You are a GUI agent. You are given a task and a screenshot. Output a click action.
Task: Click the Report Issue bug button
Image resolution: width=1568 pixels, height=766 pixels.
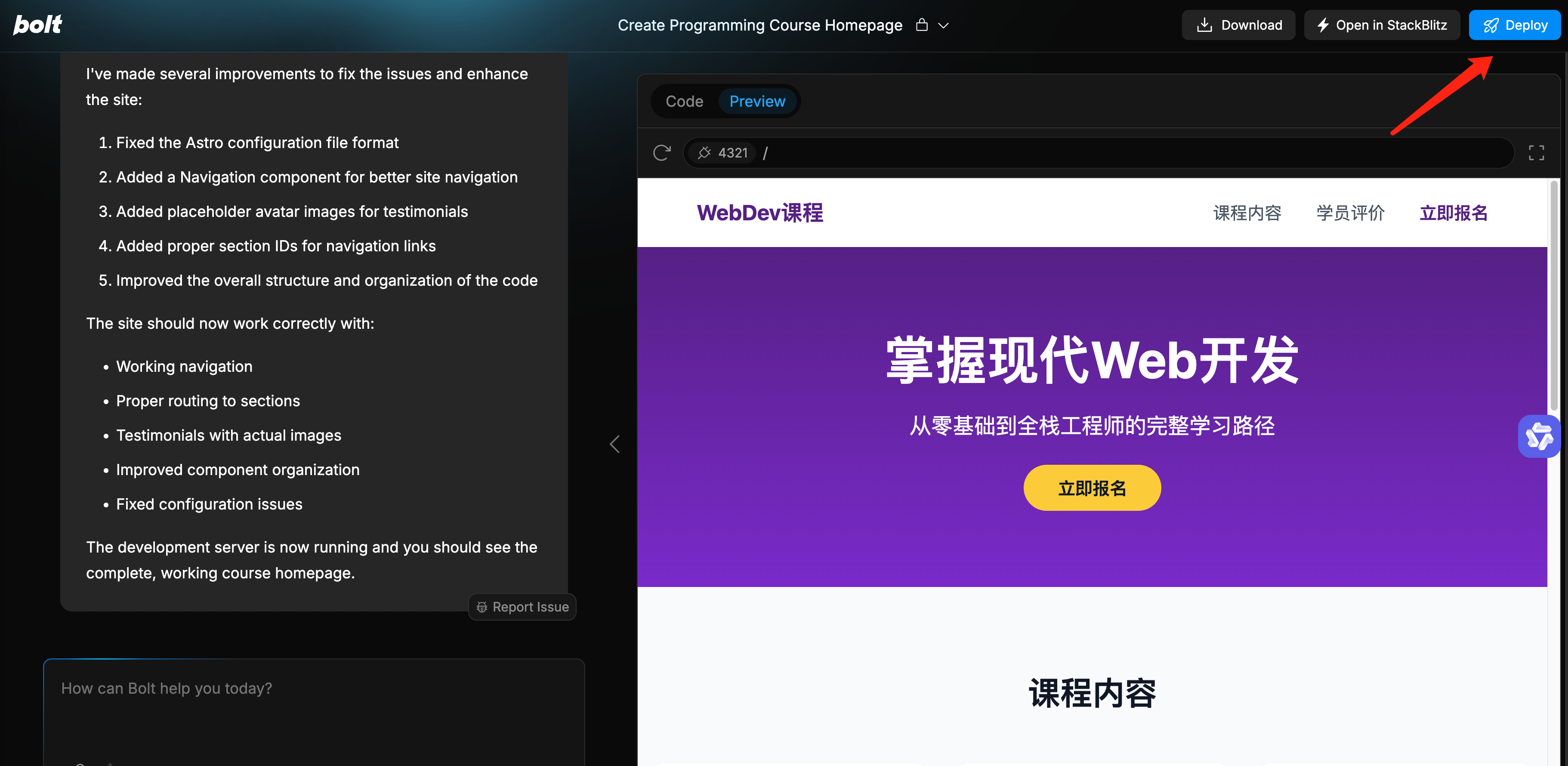(522, 606)
